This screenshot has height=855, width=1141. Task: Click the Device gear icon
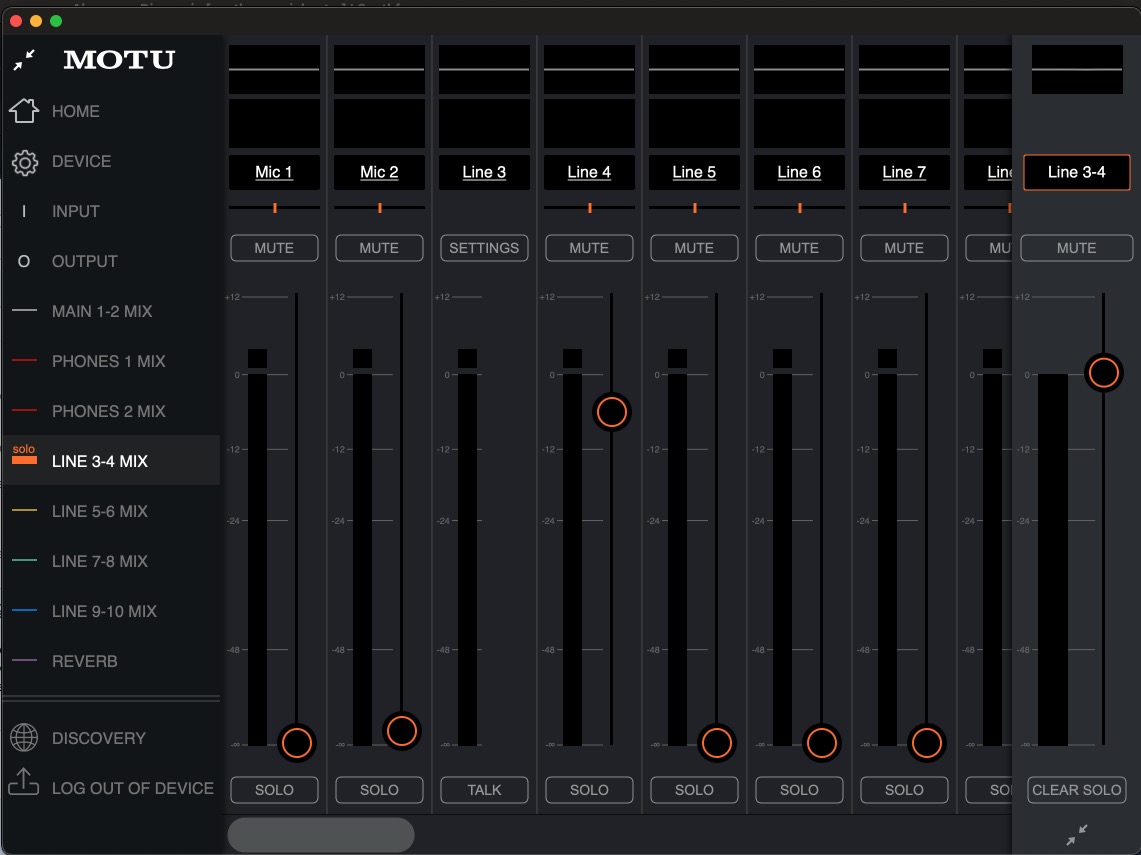pos(25,162)
